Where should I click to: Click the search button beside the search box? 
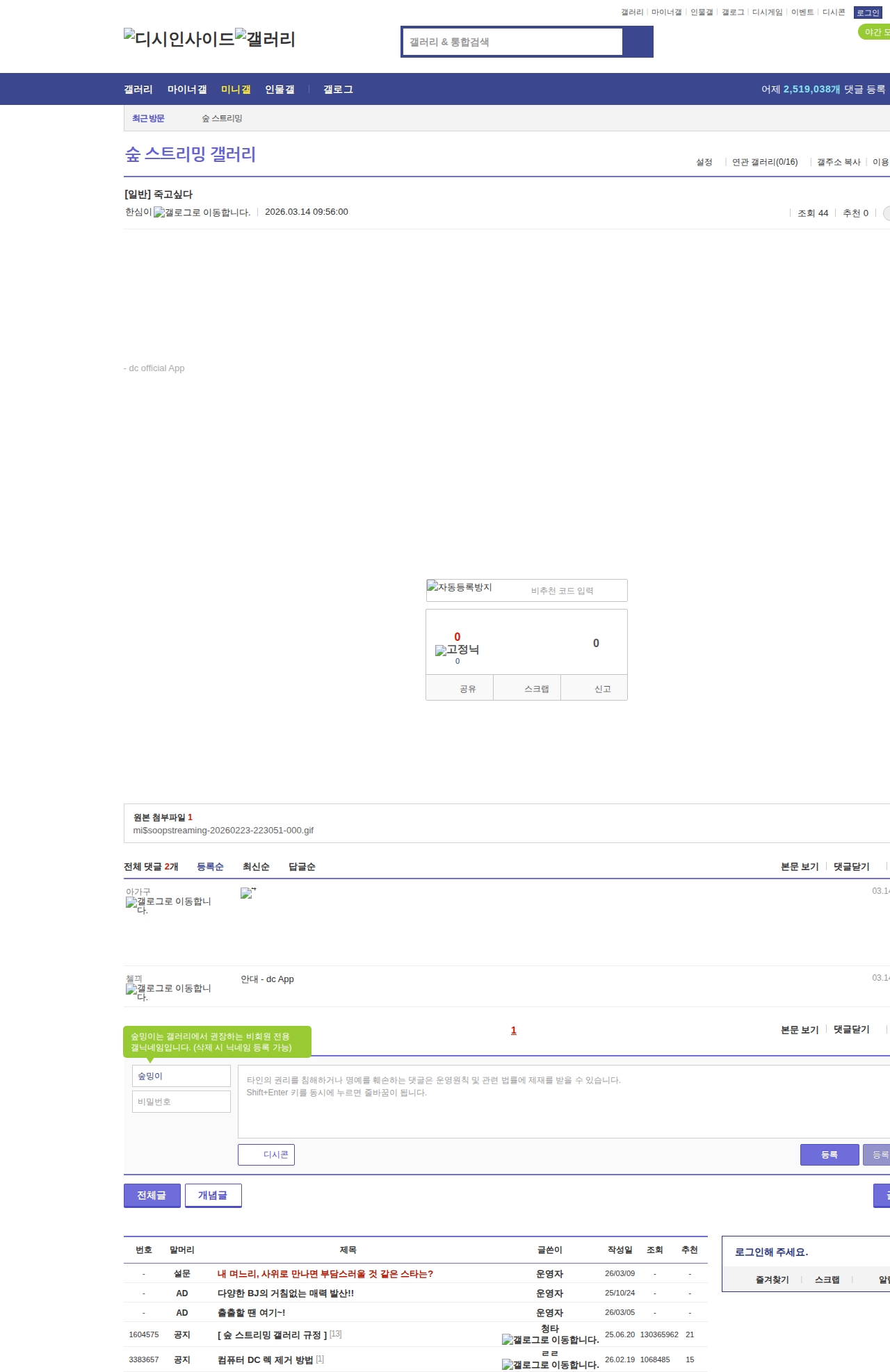point(638,42)
